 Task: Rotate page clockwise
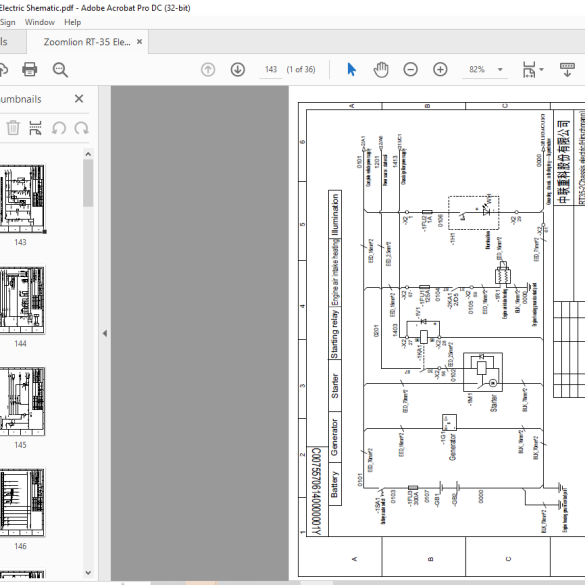[81, 128]
